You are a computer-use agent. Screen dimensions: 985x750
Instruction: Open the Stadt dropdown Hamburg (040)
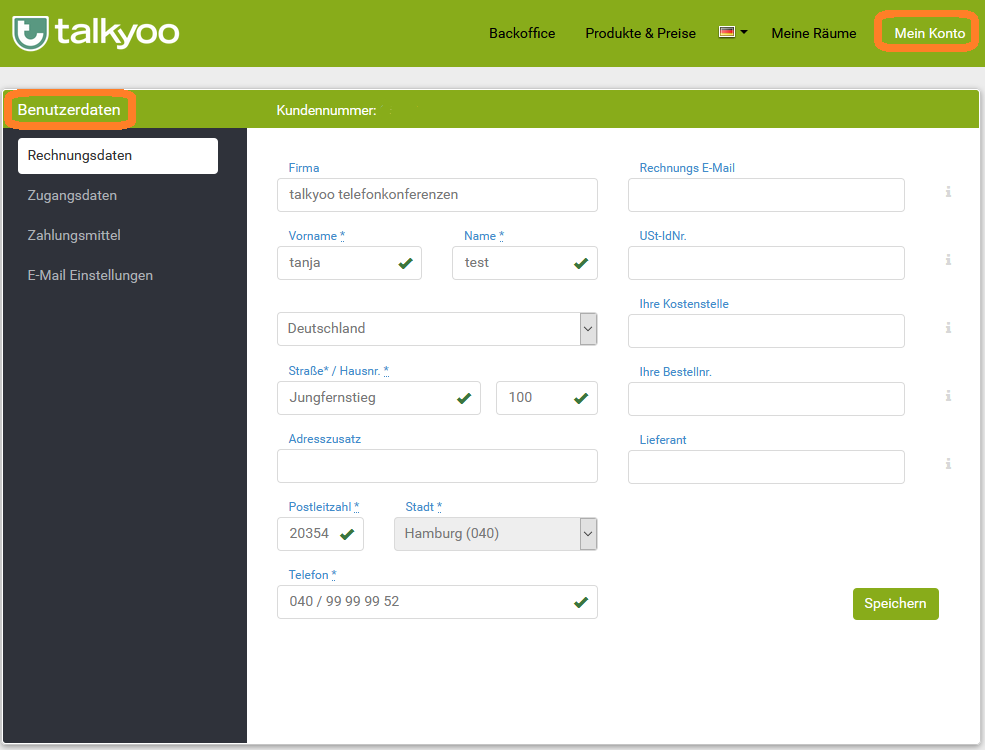pyautogui.click(x=496, y=534)
